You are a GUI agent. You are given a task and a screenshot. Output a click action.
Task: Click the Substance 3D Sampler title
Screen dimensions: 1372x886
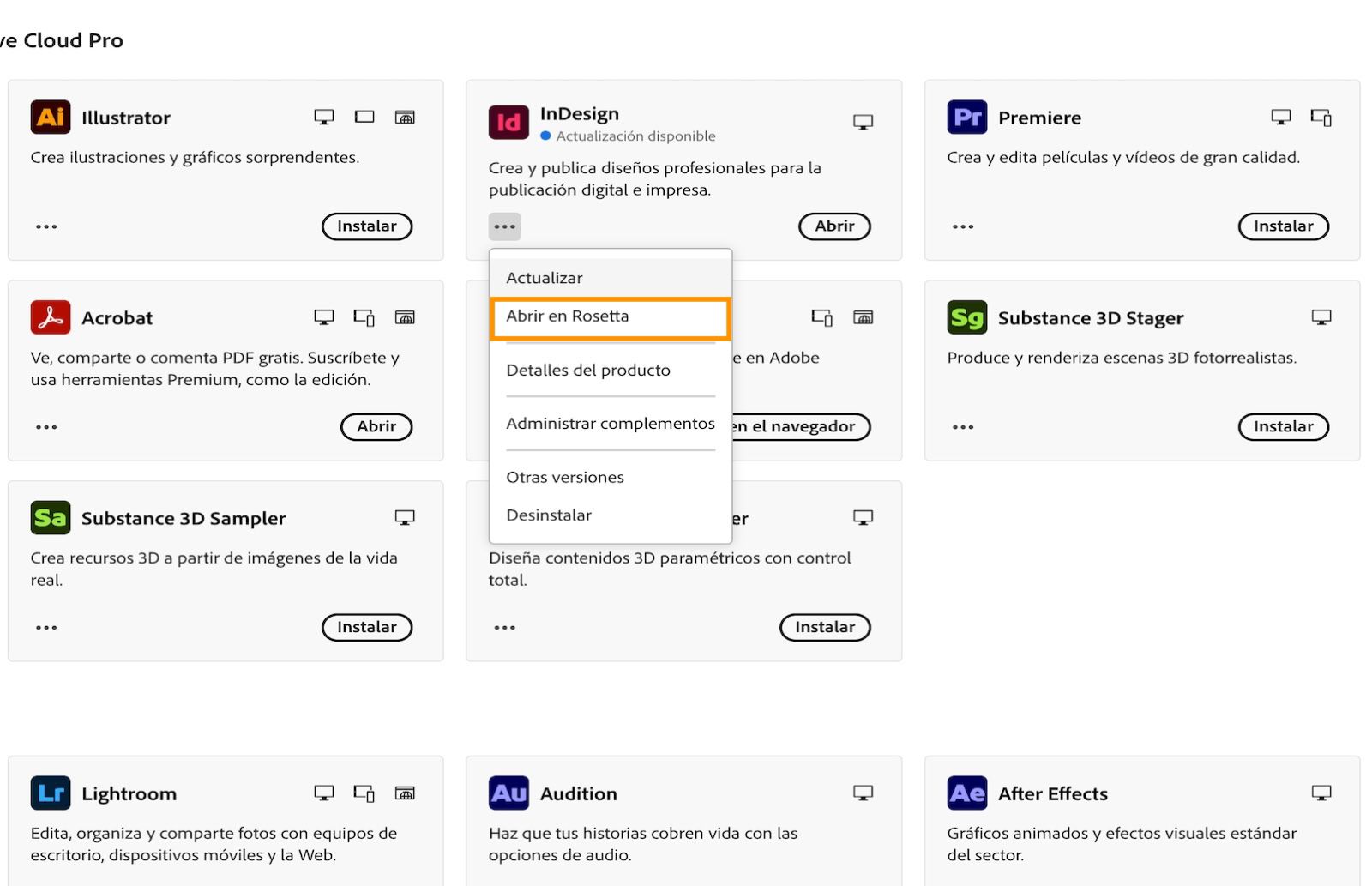coord(184,519)
